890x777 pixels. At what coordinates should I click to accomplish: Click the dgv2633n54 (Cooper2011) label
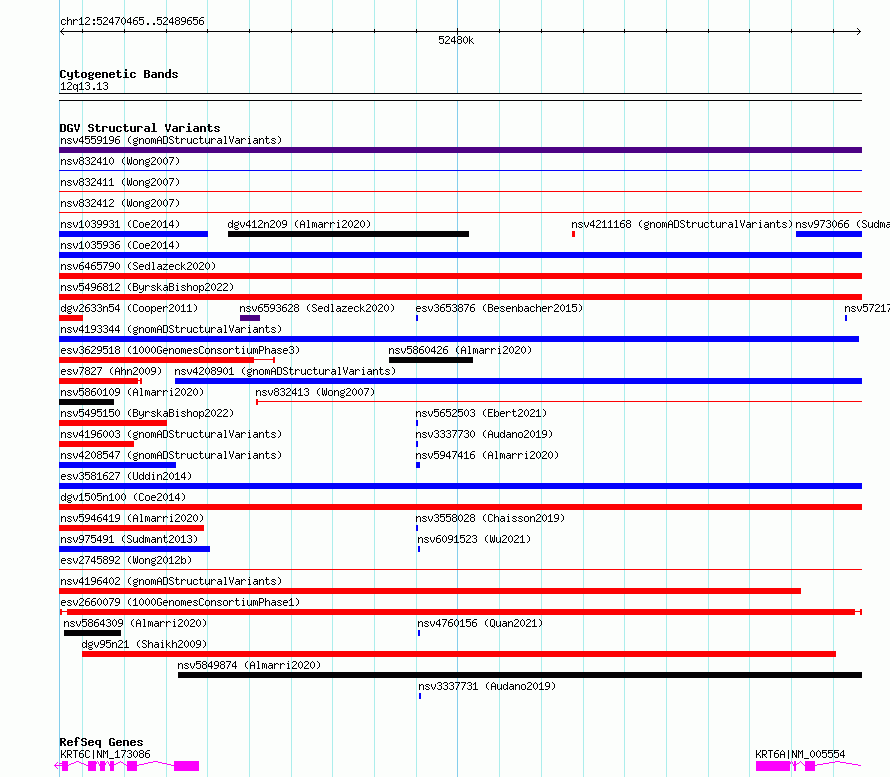[129, 308]
